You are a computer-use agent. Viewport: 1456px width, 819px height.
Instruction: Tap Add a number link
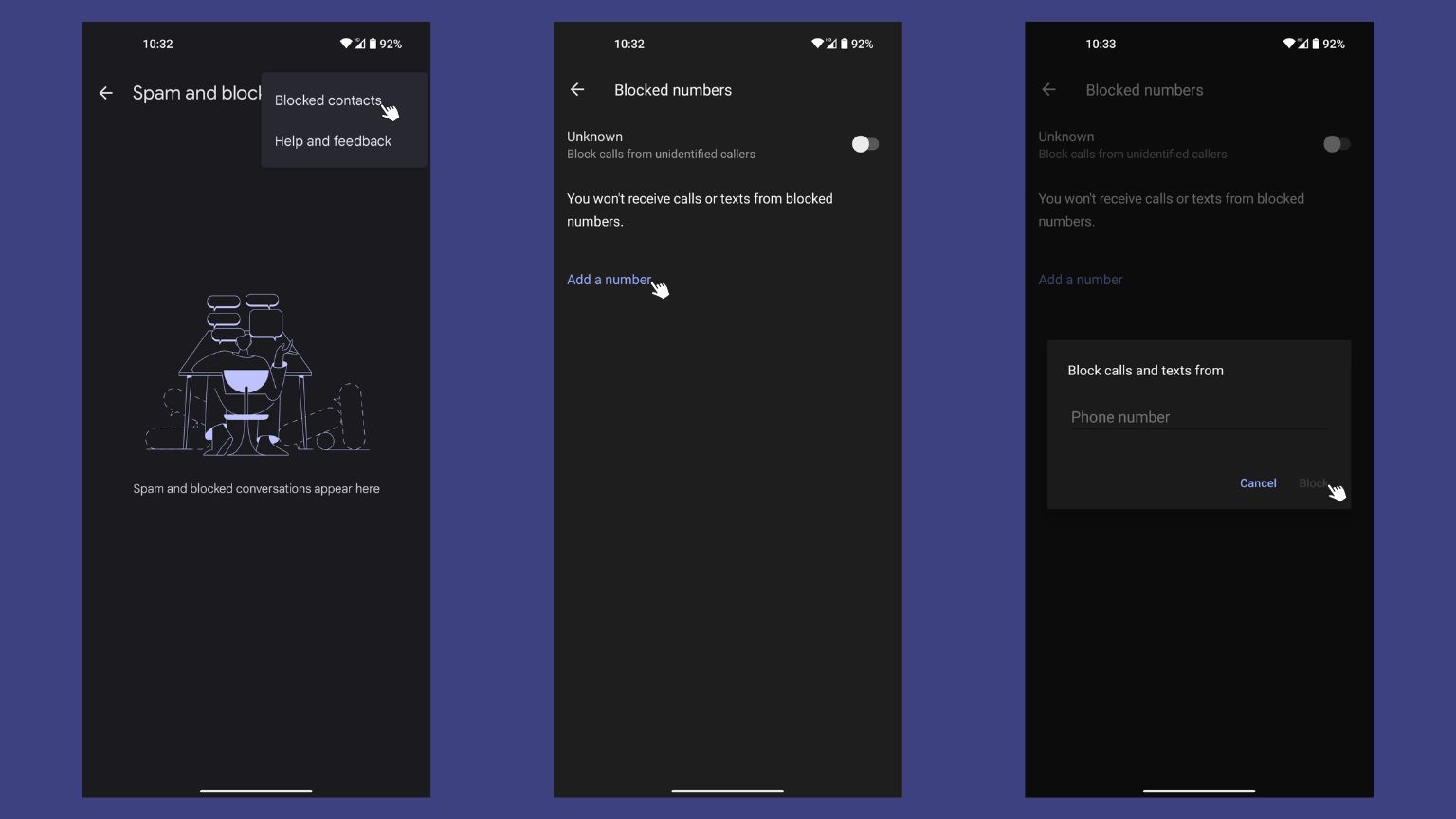[x=609, y=279]
